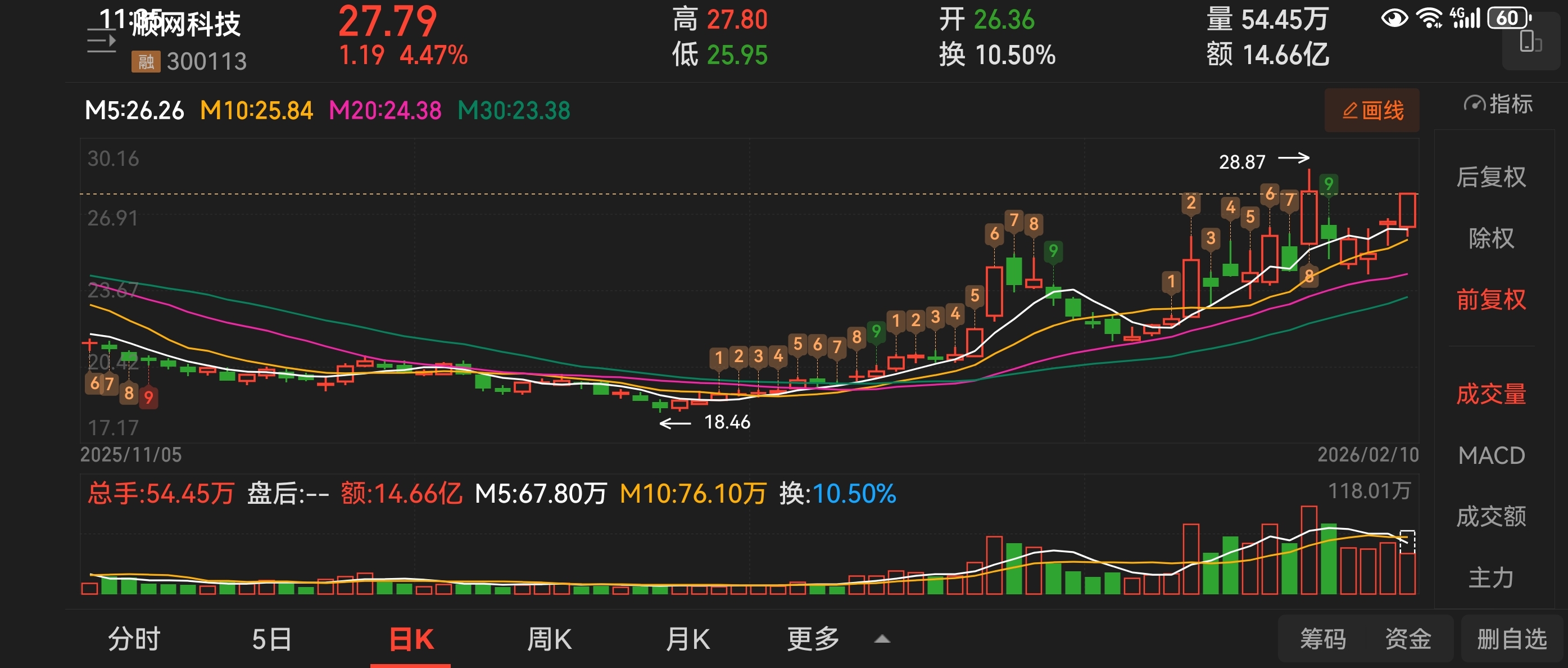Tap the rotate-screen icon at top right
Screen dimensions: 1568x668
(1530, 42)
